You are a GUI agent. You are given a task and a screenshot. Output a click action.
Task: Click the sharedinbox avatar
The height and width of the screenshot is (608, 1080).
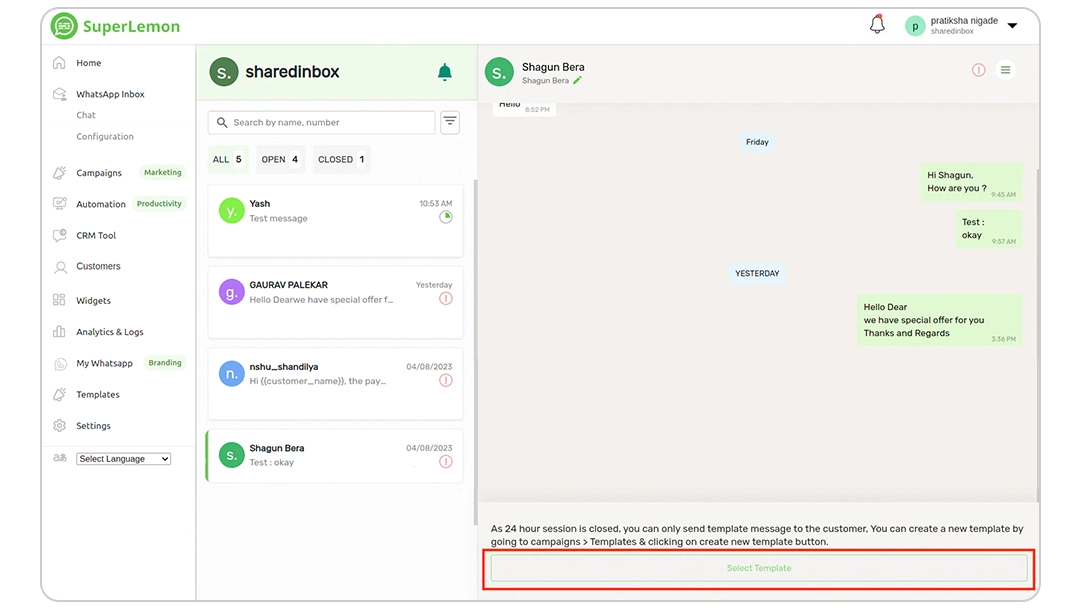pos(224,72)
